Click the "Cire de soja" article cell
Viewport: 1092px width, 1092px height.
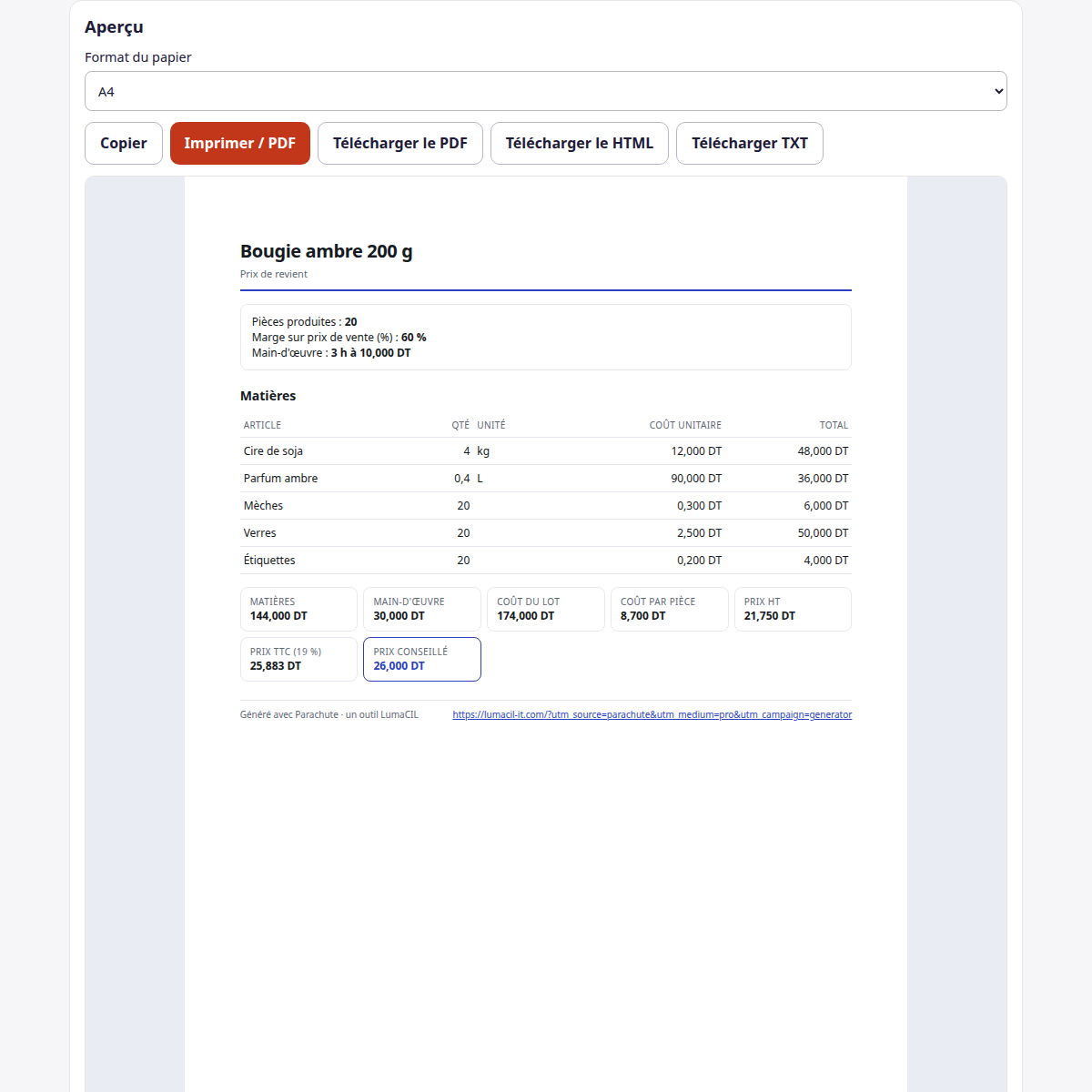273,450
